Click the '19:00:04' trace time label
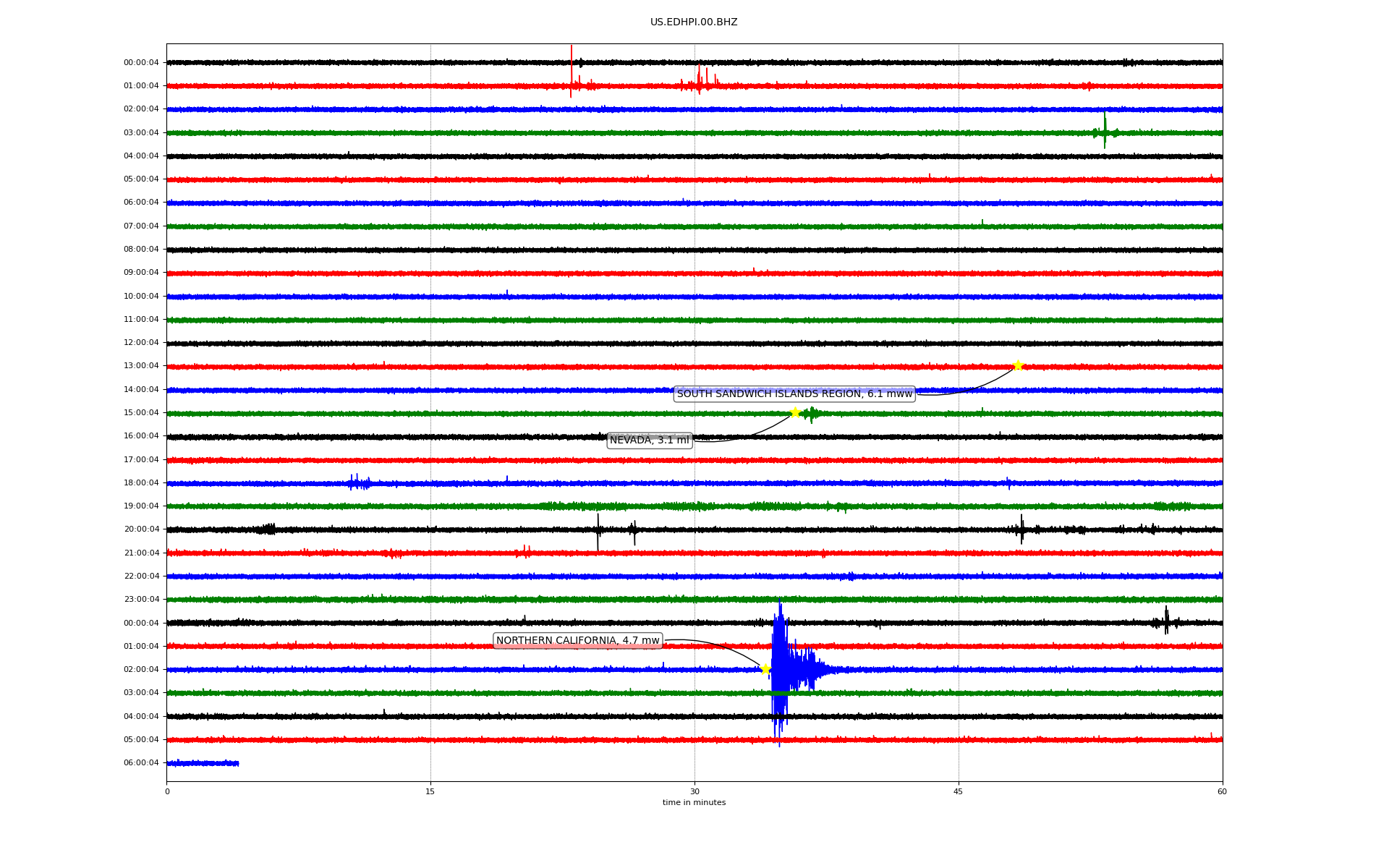Image resolution: width=1389 pixels, height=868 pixels. [x=141, y=506]
